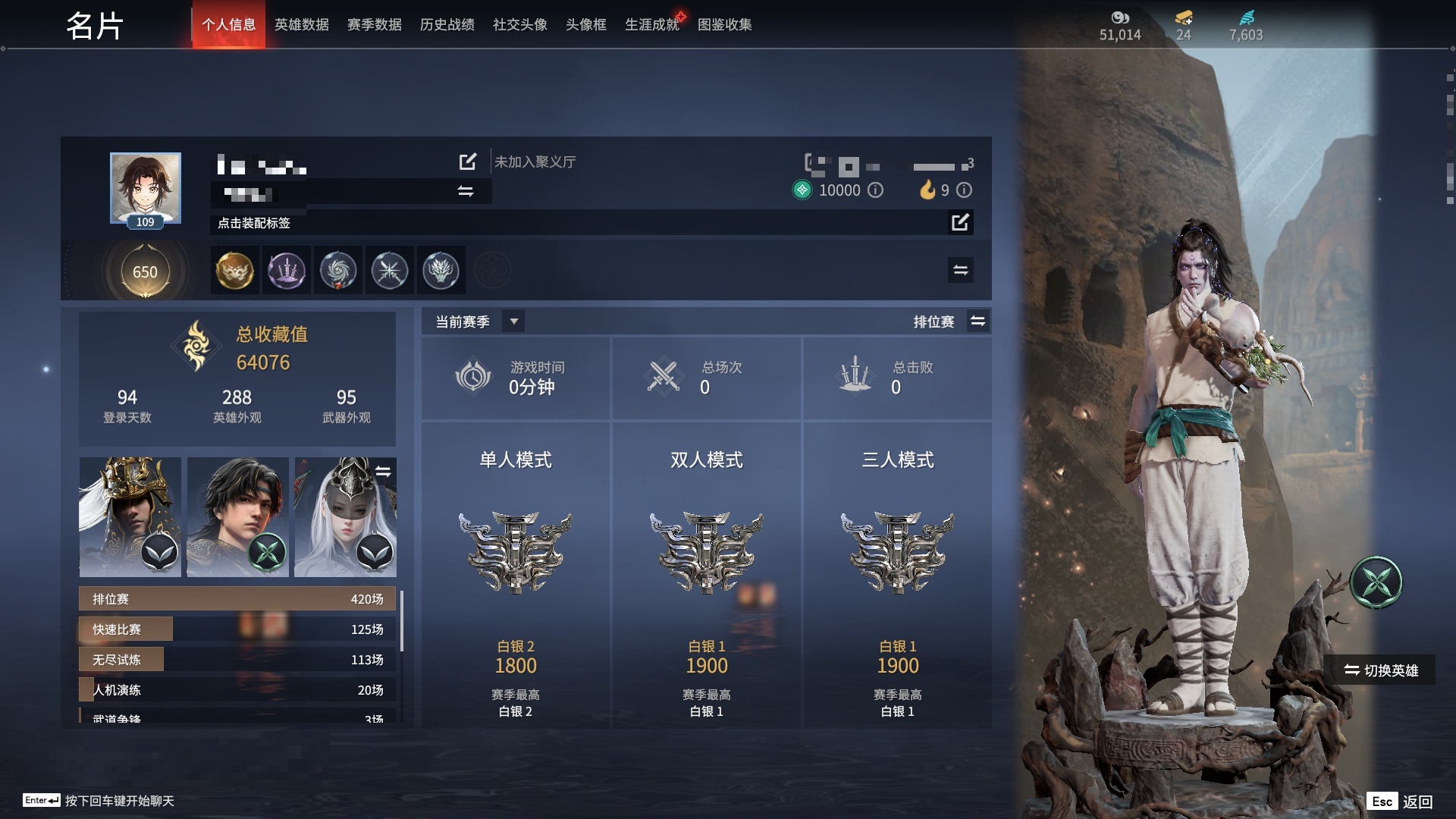Click the edit name icon beside player name
The height and width of the screenshot is (819, 1456).
pos(468,162)
